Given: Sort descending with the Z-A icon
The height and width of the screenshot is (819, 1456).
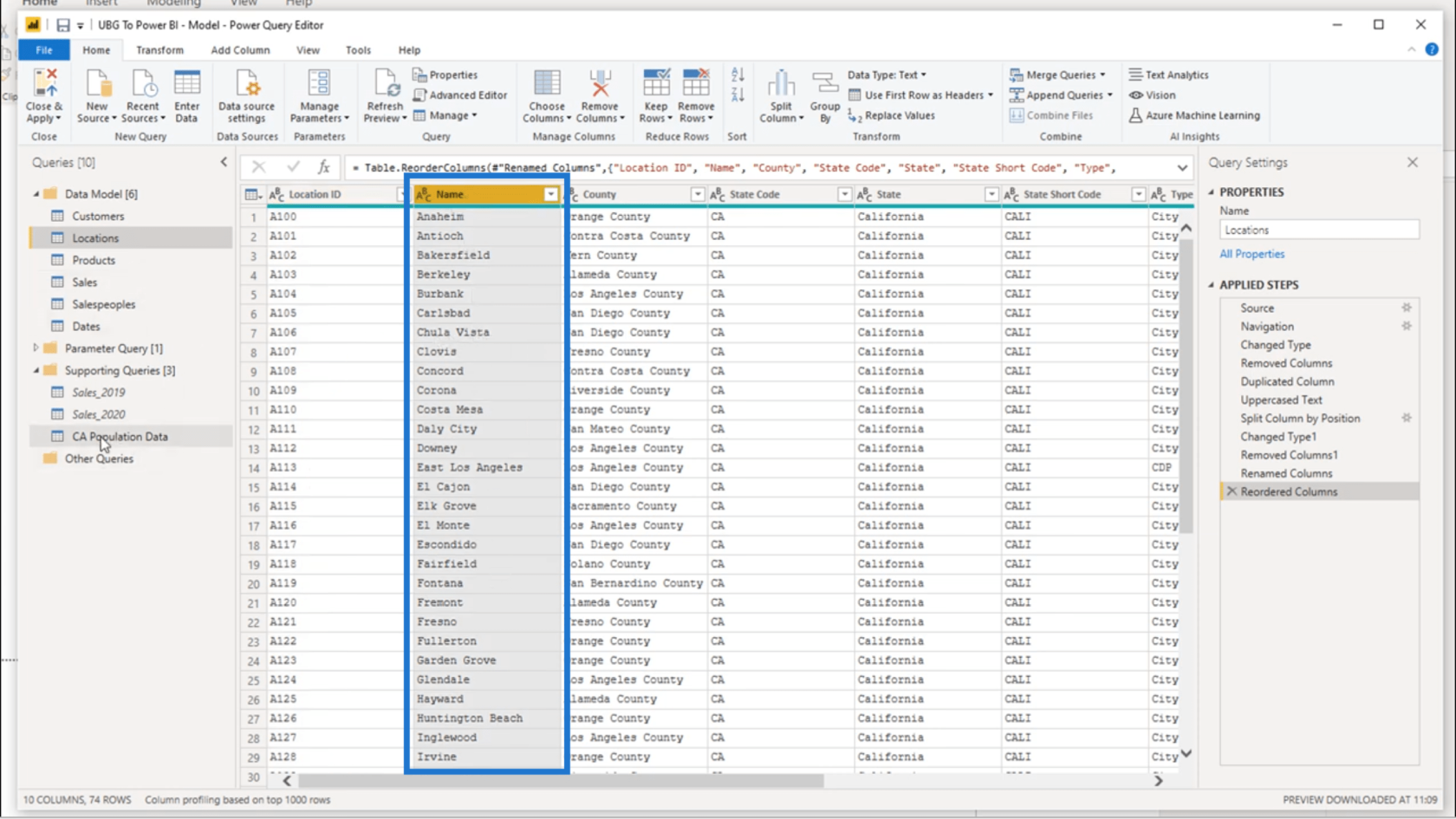Looking at the screenshot, I should tap(738, 94).
